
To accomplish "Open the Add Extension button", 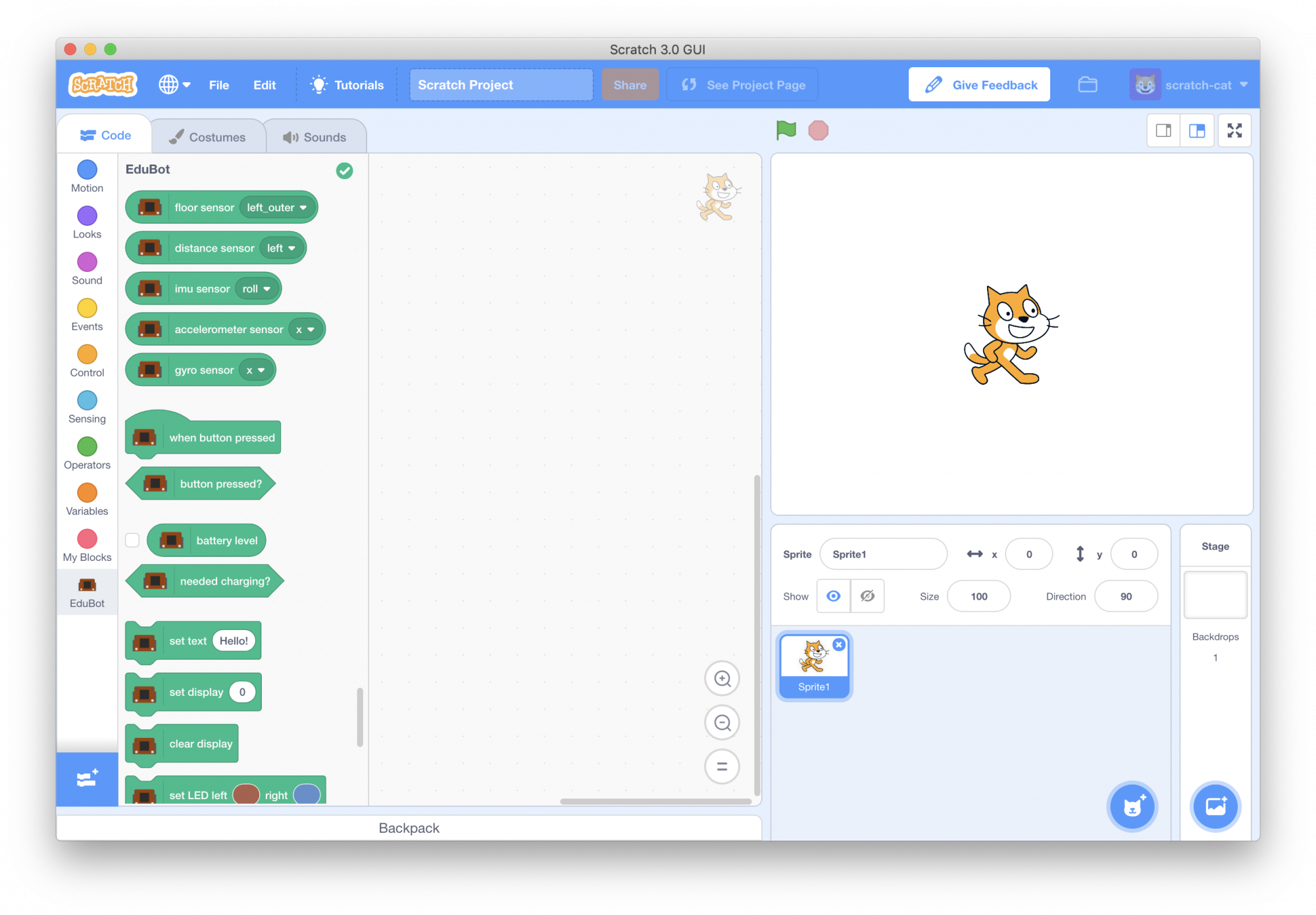I will point(87,779).
